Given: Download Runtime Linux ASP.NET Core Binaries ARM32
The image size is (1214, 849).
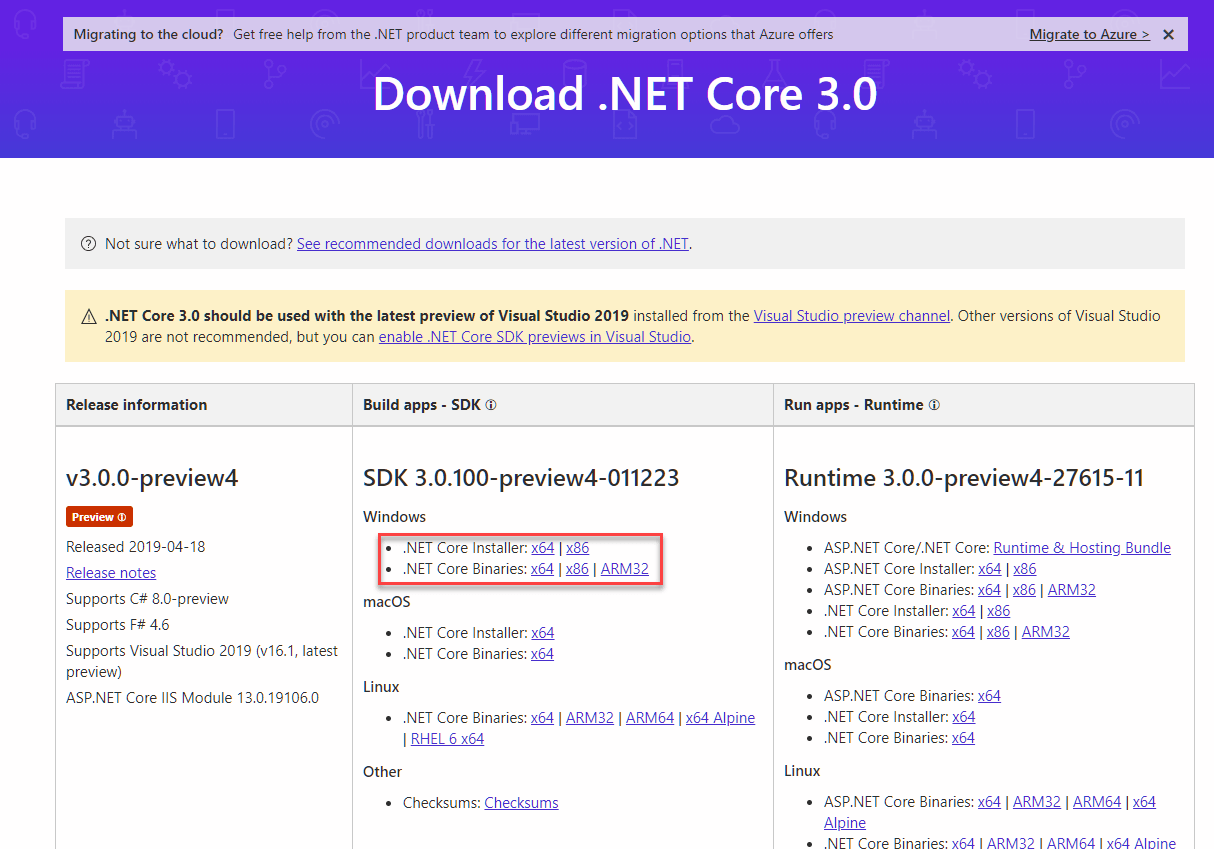Looking at the screenshot, I should coord(1037,802).
